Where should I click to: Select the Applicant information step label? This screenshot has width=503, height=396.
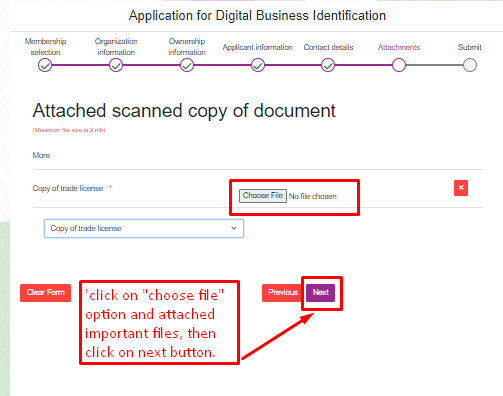click(x=258, y=47)
